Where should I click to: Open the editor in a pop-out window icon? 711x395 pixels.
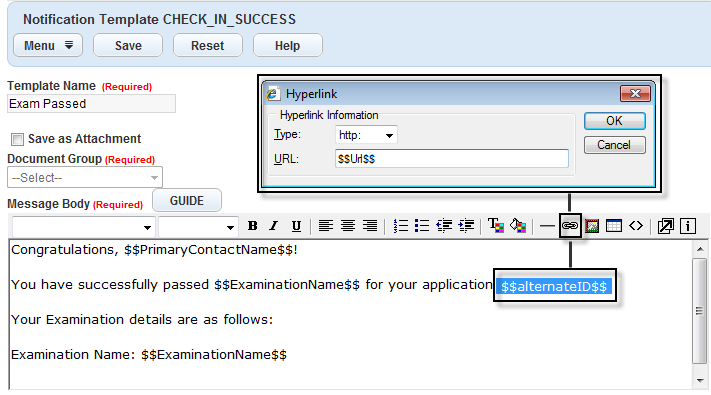point(666,226)
